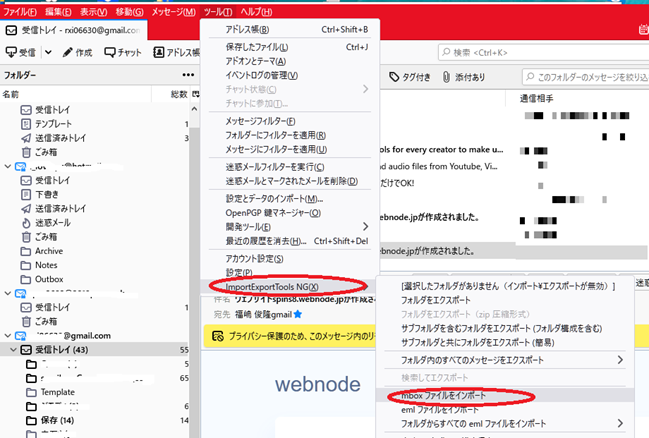
Task: Open the 保存 (14) folder
Action: point(57,420)
